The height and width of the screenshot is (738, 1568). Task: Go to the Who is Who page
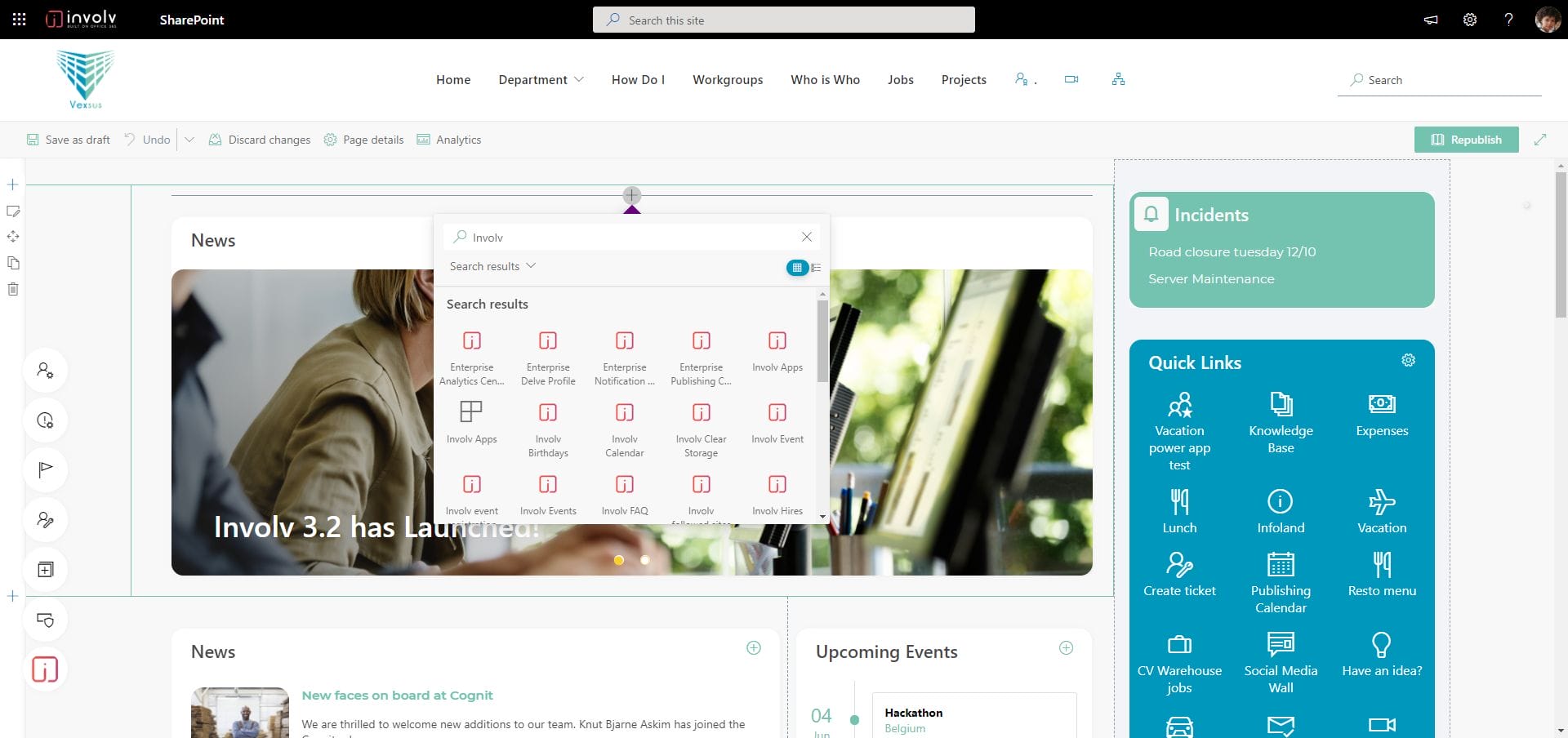coord(825,79)
